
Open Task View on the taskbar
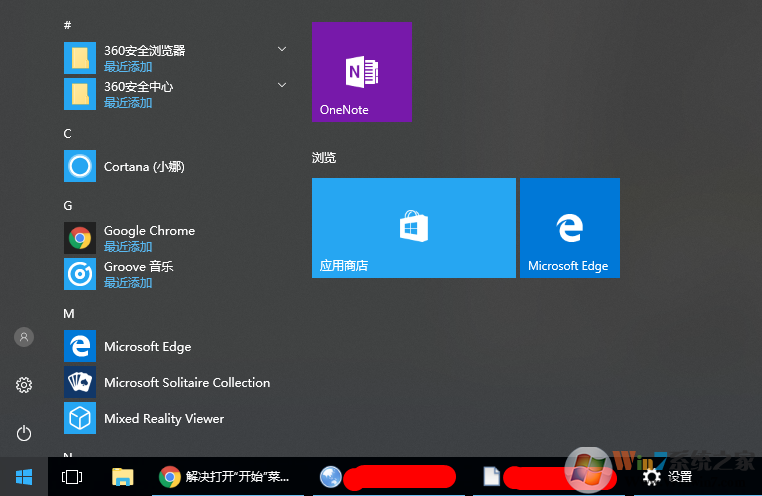[72, 477]
